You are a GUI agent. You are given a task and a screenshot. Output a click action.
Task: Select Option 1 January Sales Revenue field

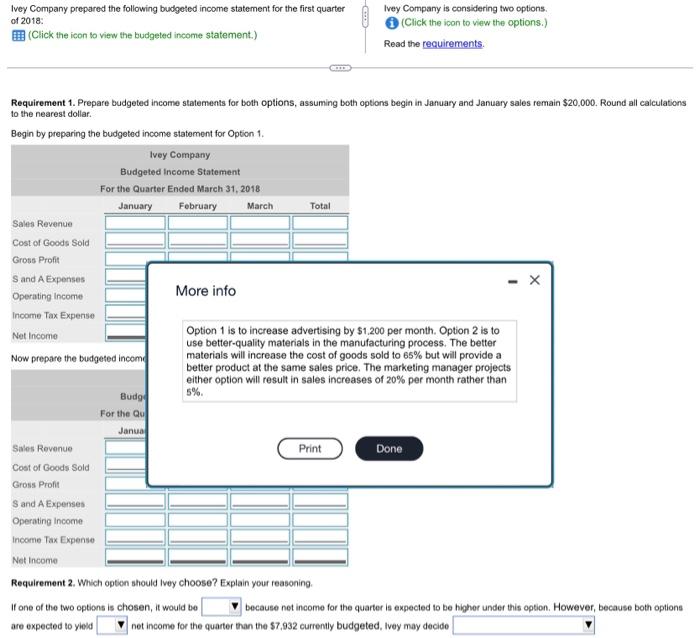tap(135, 222)
